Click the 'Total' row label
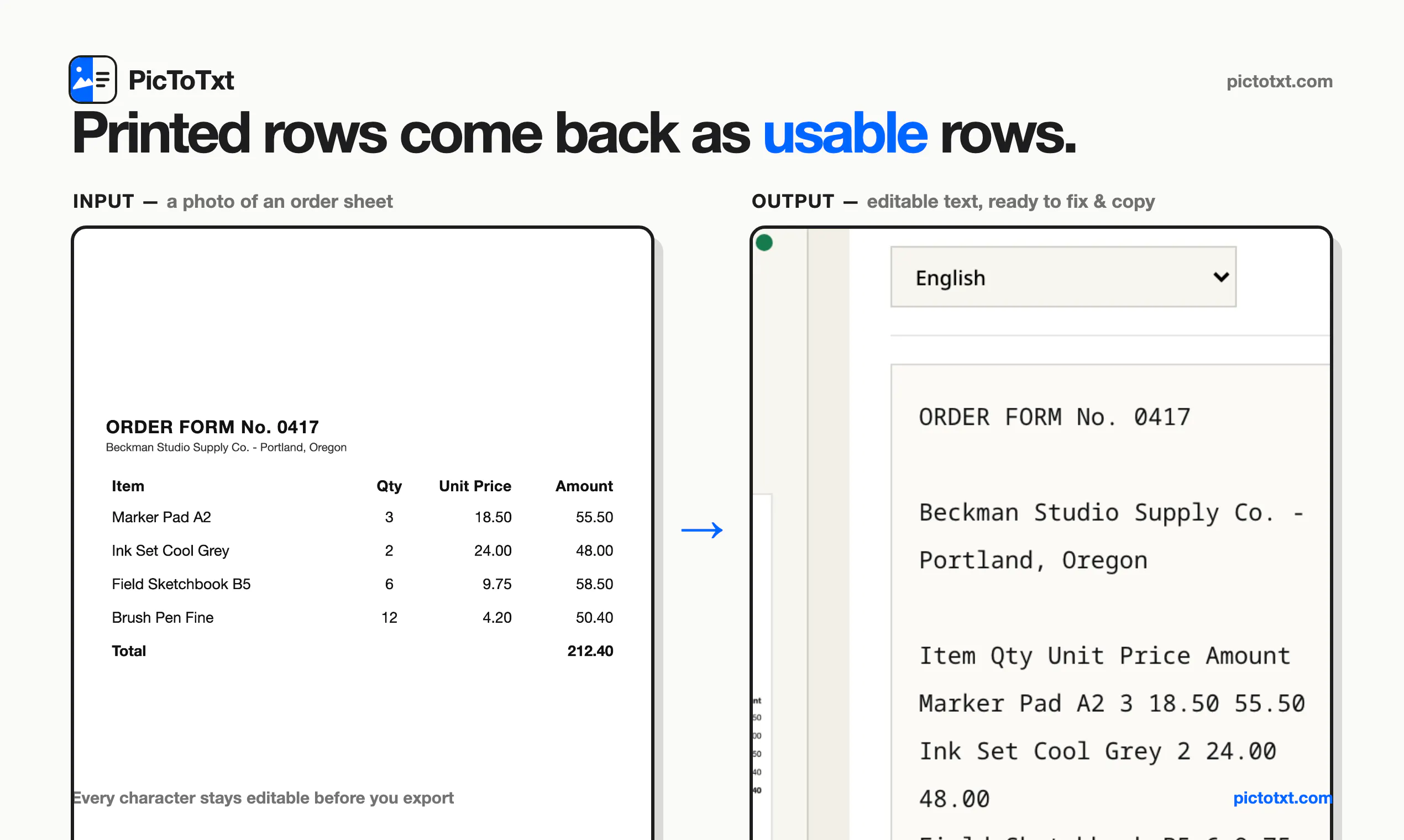The height and width of the screenshot is (840, 1404). pos(128,651)
